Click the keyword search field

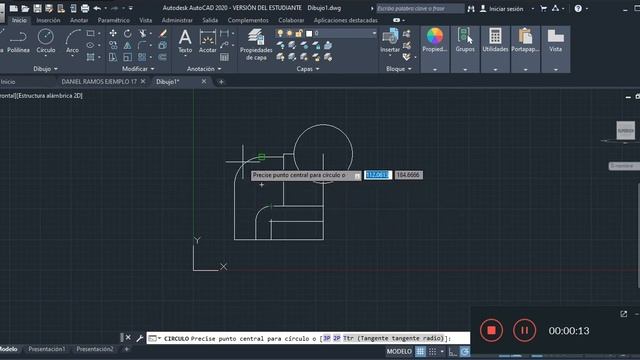click(420, 9)
